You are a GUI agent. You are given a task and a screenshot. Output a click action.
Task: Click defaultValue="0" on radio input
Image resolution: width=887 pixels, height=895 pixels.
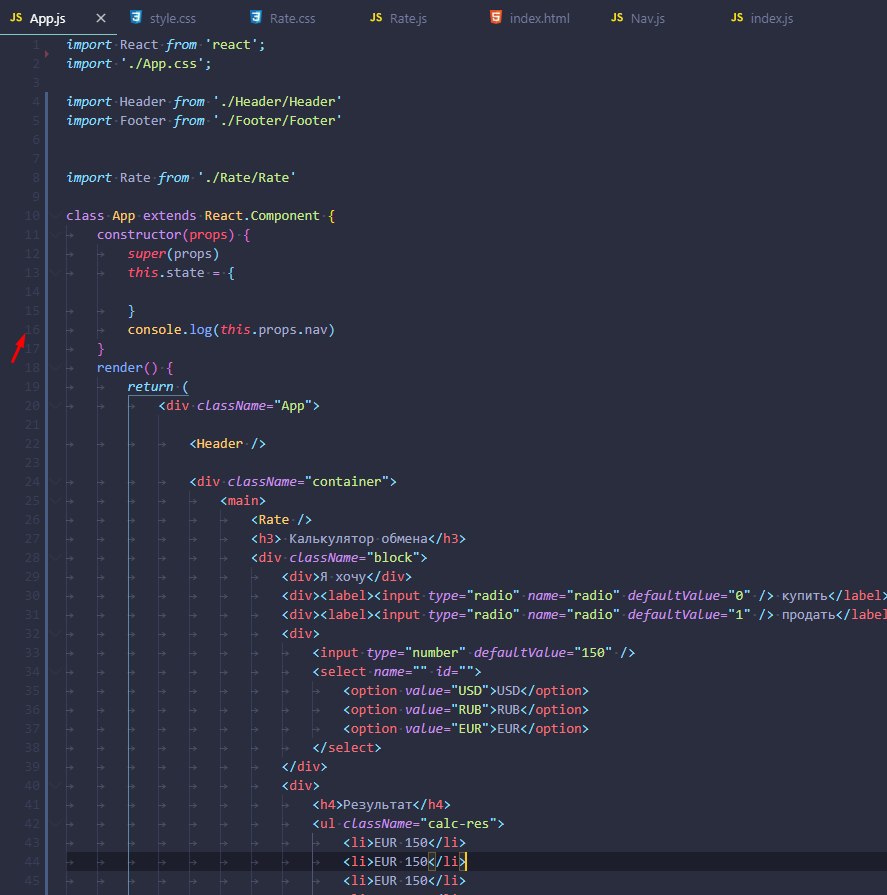pyautogui.click(x=689, y=596)
